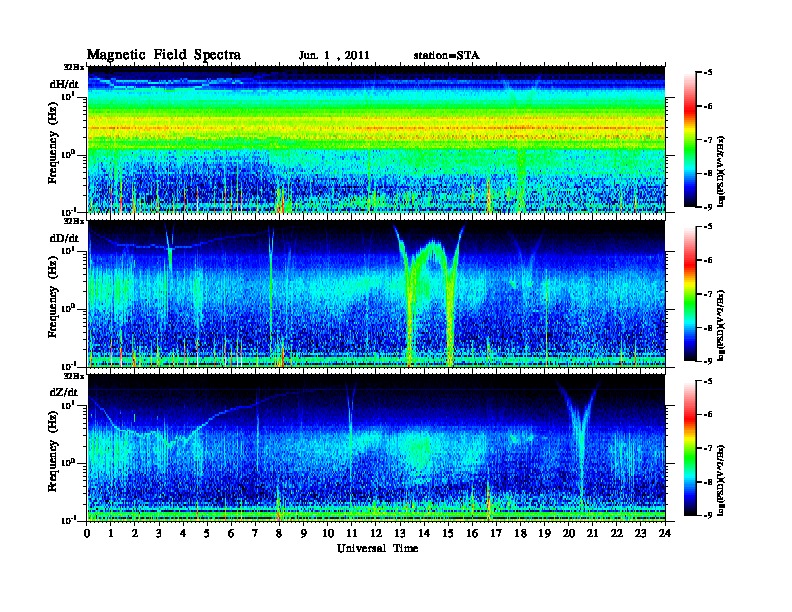This screenshot has width=792, height=612.
Task: Click the '3' hour tick label
Action: click(x=159, y=533)
